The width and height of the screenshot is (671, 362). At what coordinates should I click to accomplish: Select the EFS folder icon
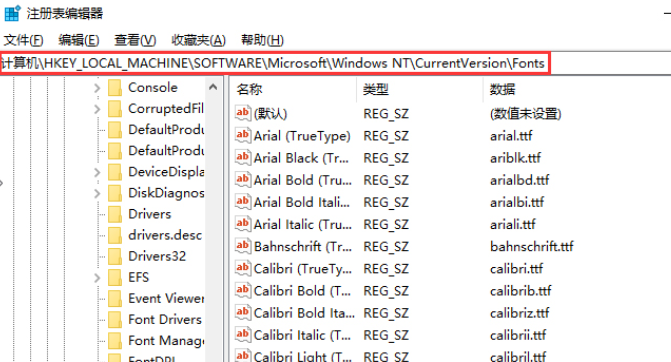(115, 277)
